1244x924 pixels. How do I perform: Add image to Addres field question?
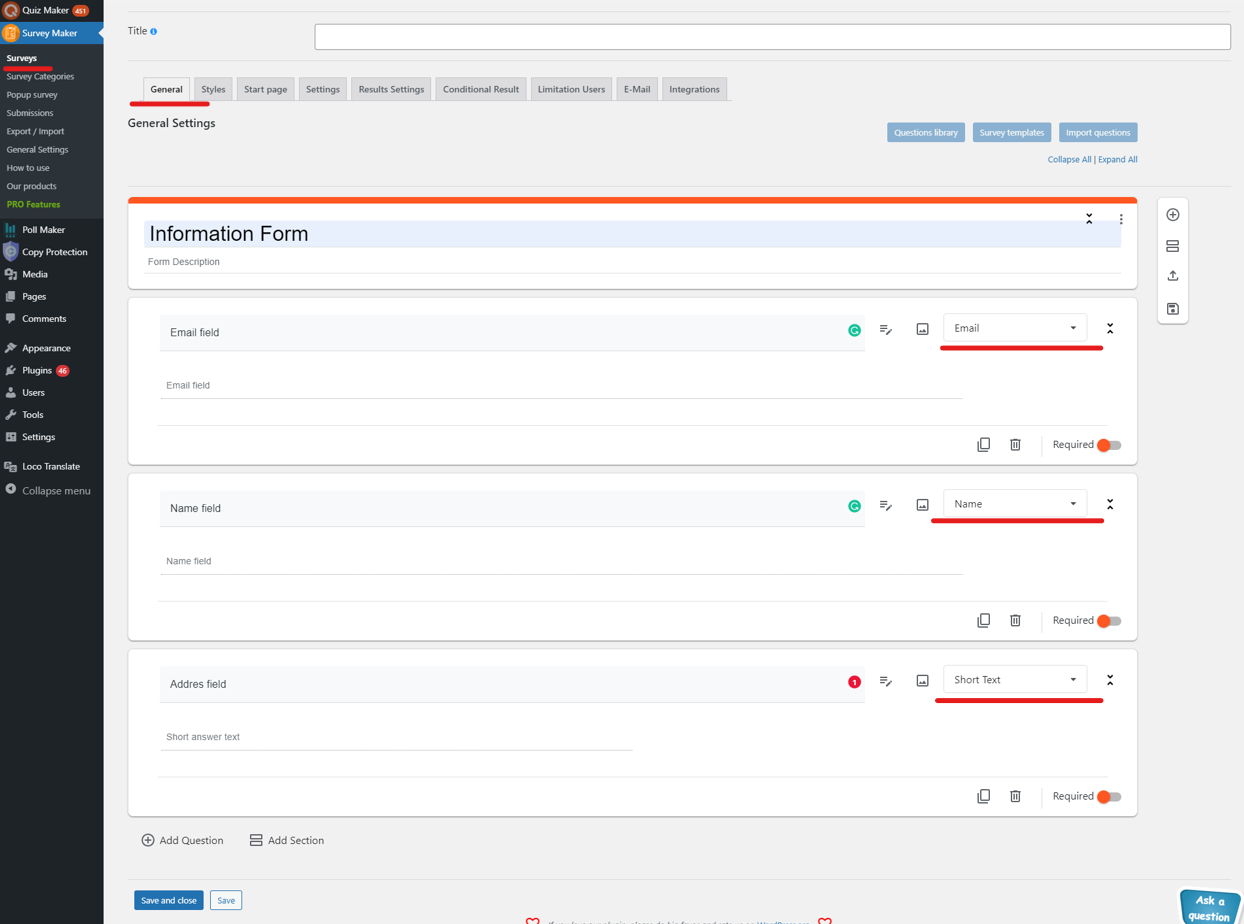coord(922,681)
